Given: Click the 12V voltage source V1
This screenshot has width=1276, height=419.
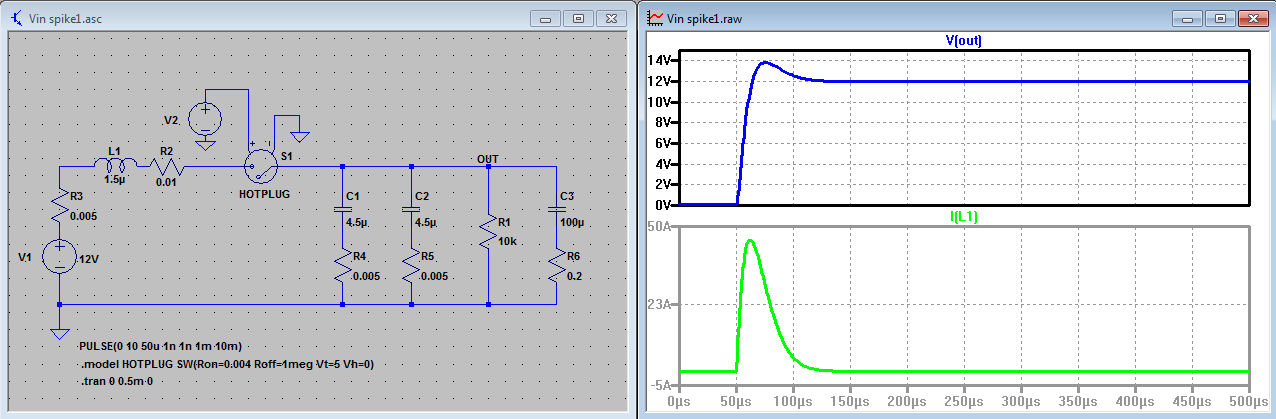Looking at the screenshot, I should tap(60, 257).
